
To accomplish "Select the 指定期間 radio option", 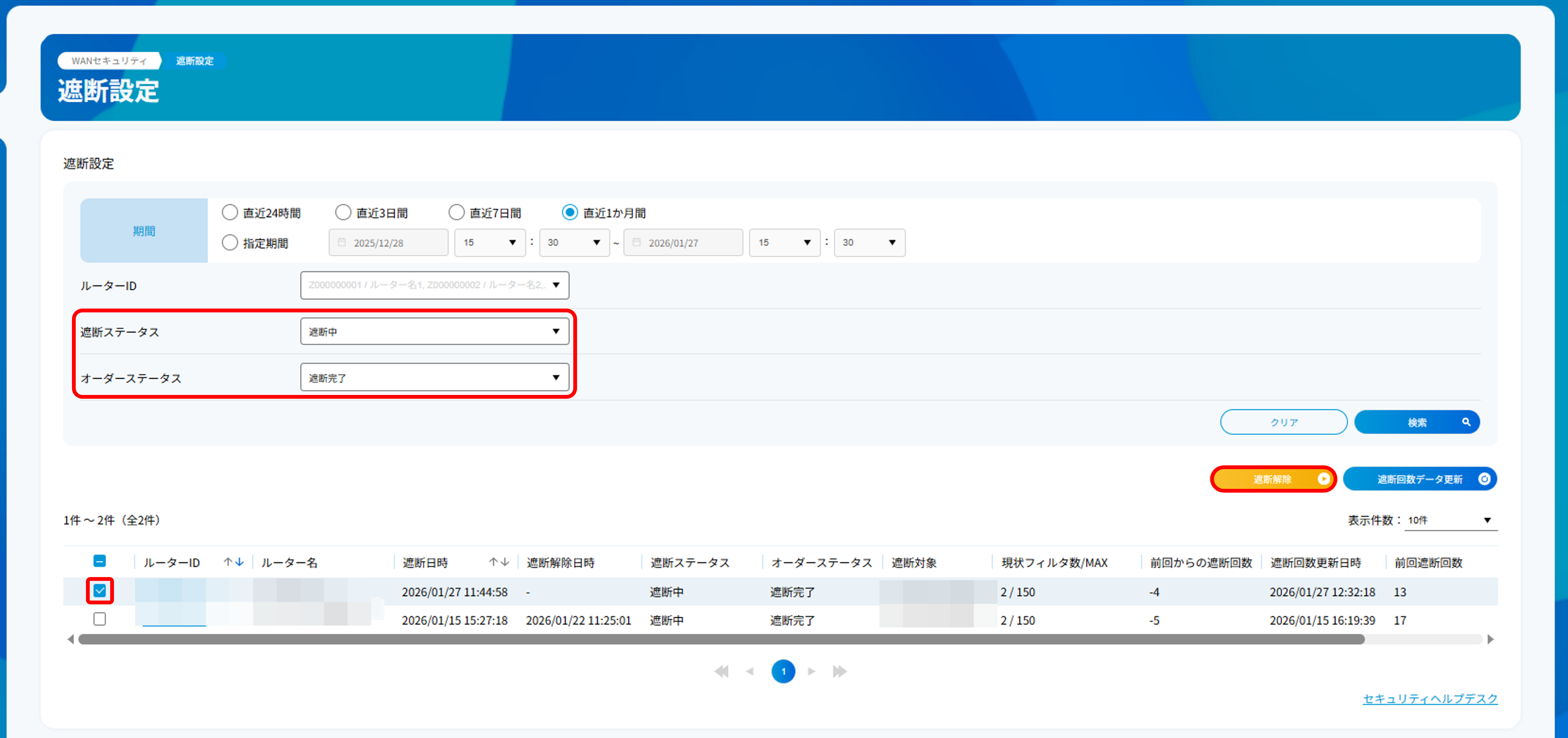I will click(x=229, y=243).
